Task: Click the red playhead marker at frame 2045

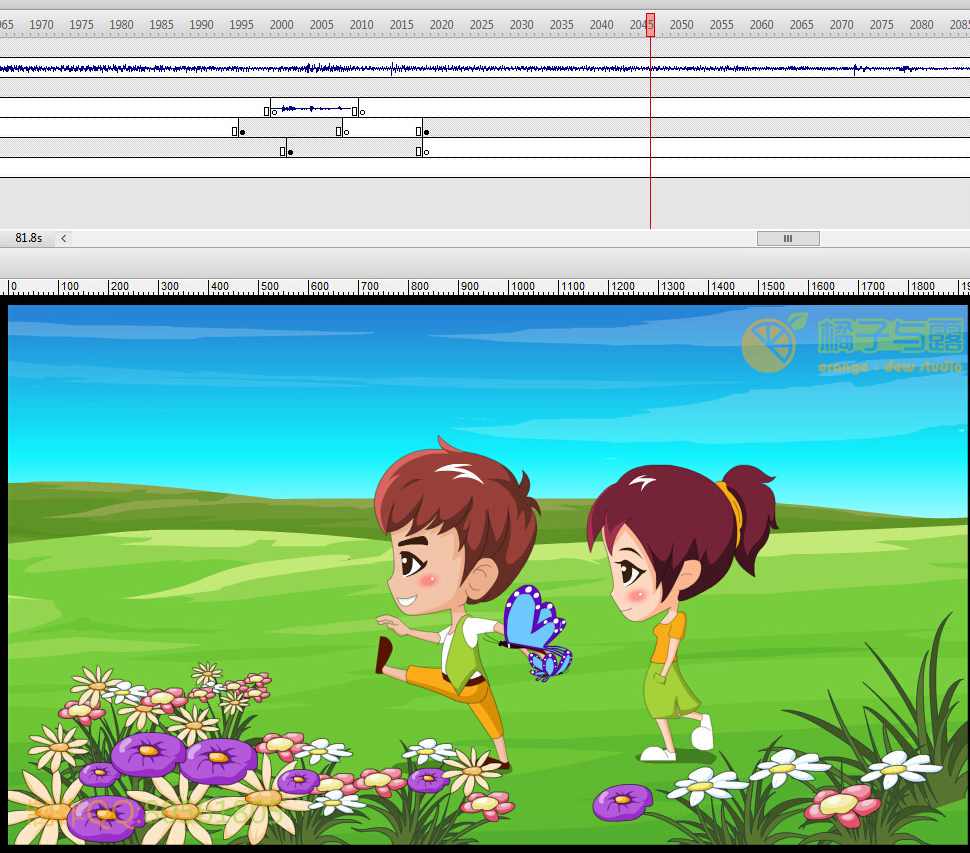Action: tap(650, 25)
